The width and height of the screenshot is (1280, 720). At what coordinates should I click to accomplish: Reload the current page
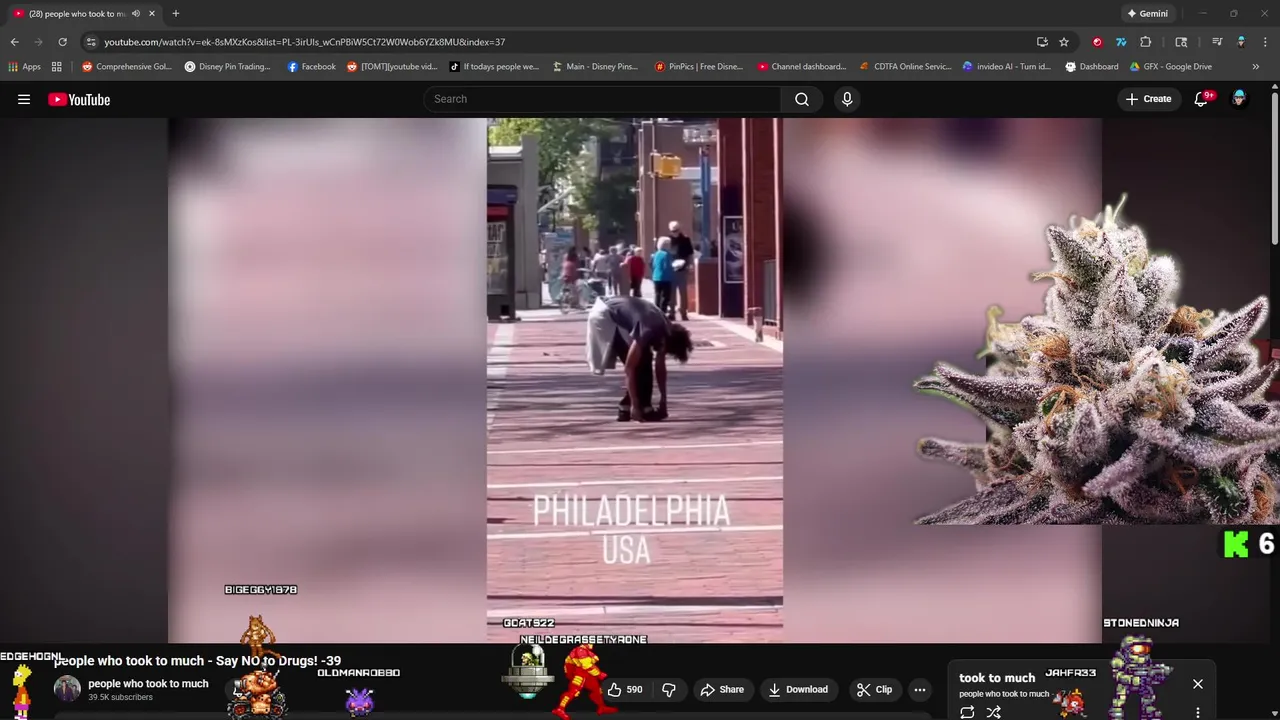[x=62, y=42]
